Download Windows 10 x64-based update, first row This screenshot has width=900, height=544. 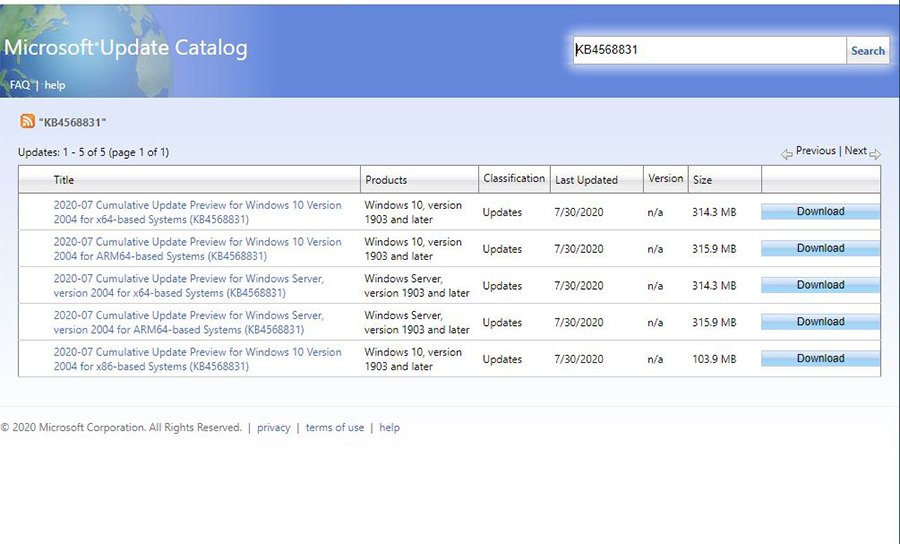pyautogui.click(x=820, y=212)
